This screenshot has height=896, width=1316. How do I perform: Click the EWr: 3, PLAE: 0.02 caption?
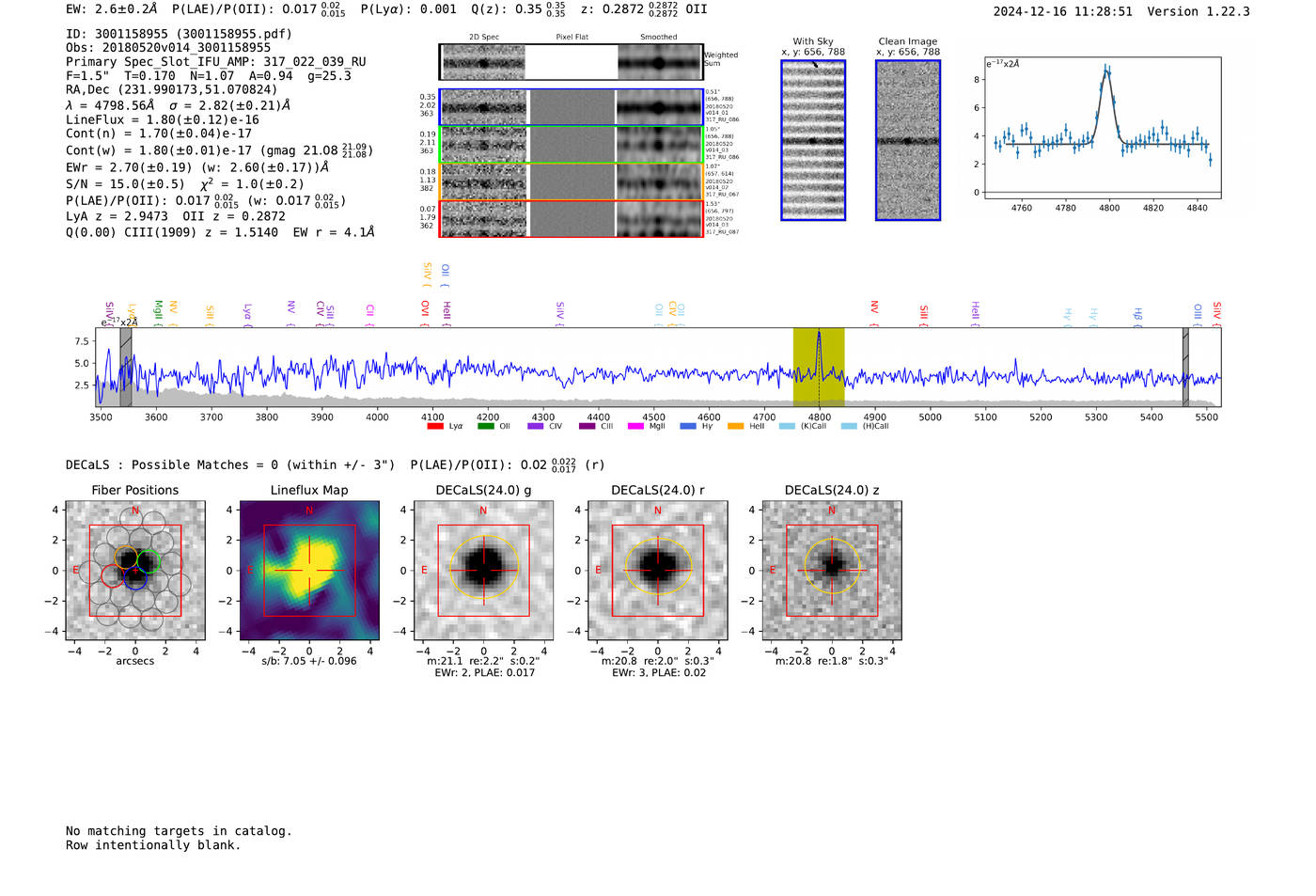[x=659, y=673]
